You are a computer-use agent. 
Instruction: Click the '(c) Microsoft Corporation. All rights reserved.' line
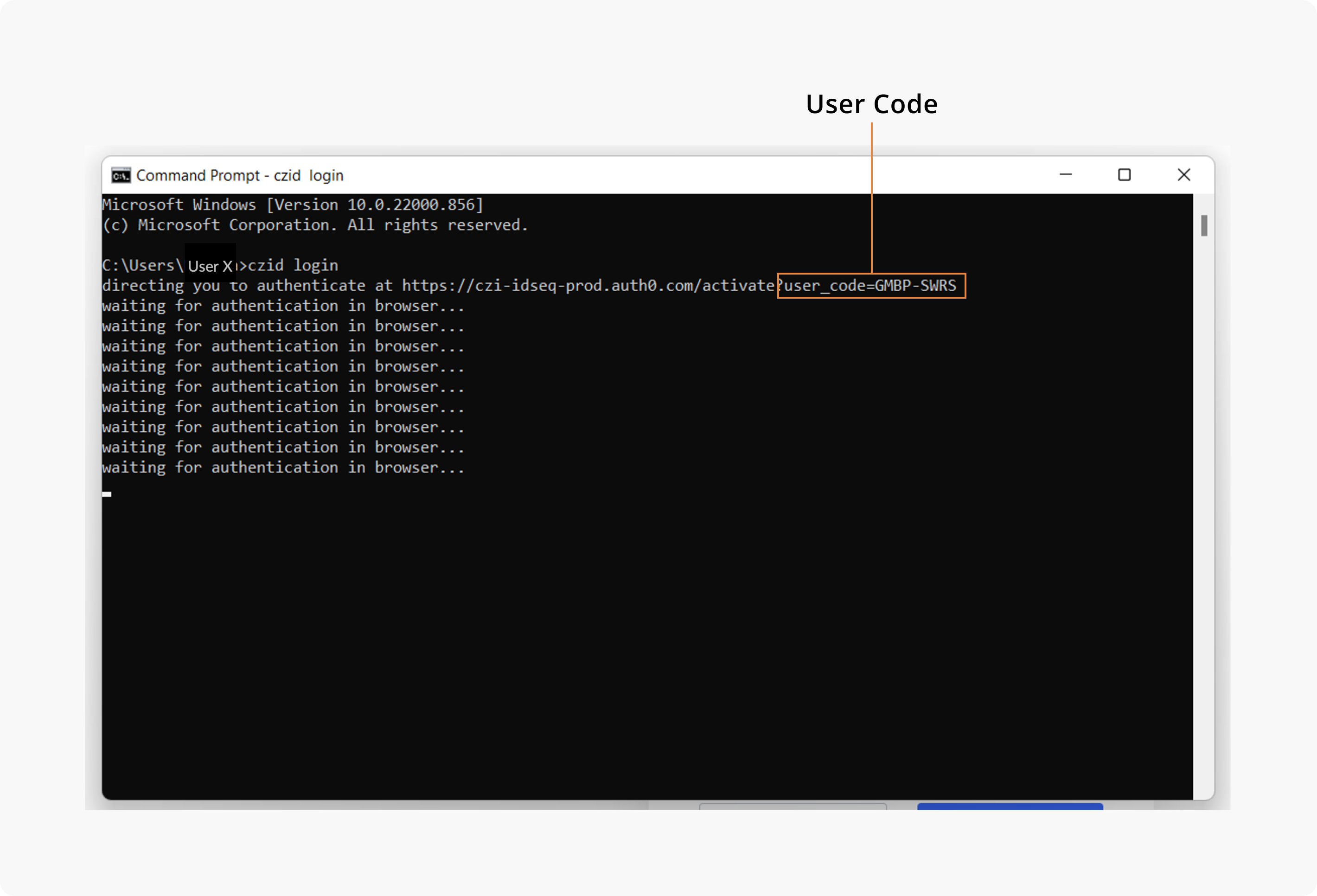(315, 225)
